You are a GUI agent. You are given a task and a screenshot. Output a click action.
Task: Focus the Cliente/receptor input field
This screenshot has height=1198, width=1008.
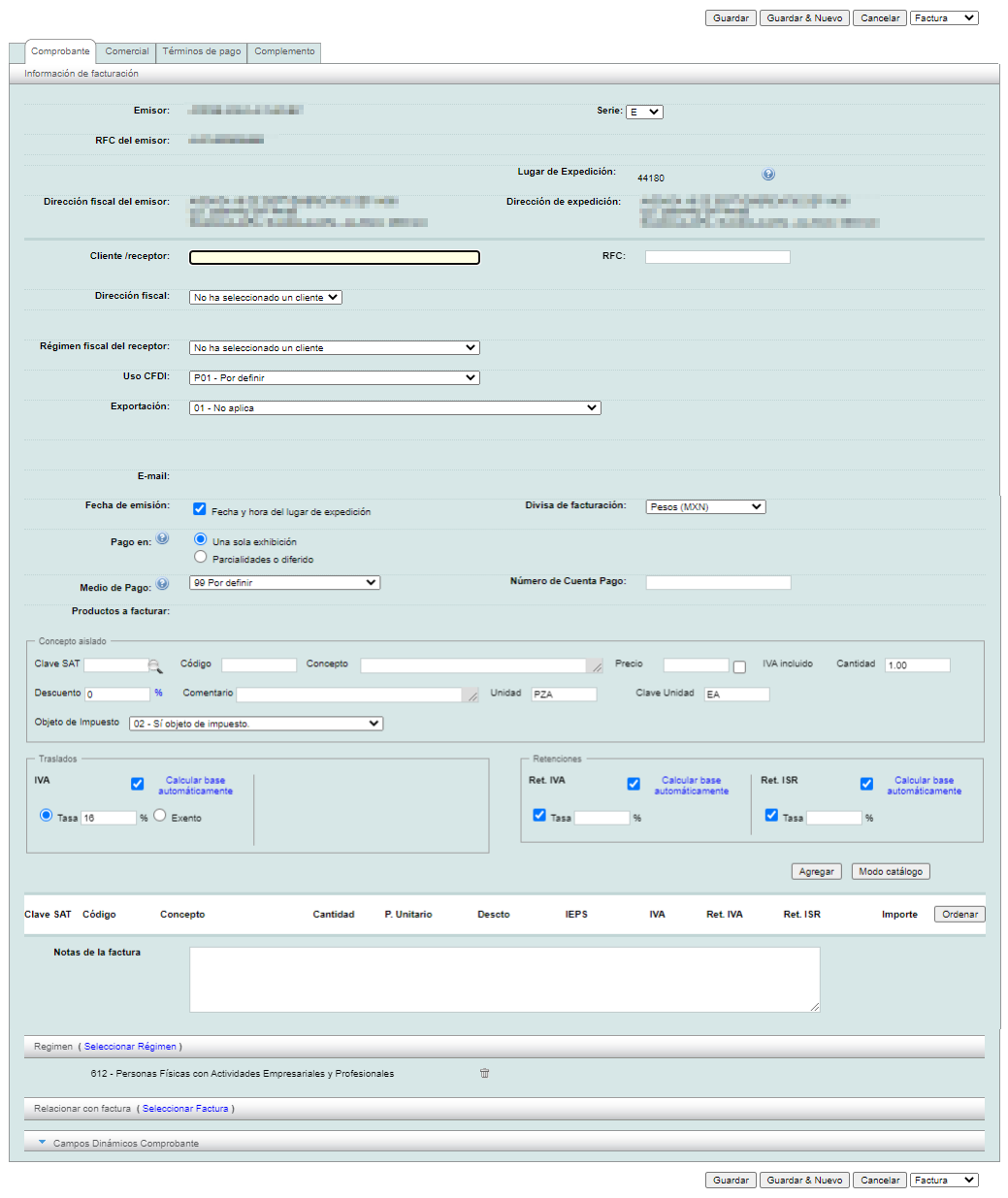[x=334, y=258]
